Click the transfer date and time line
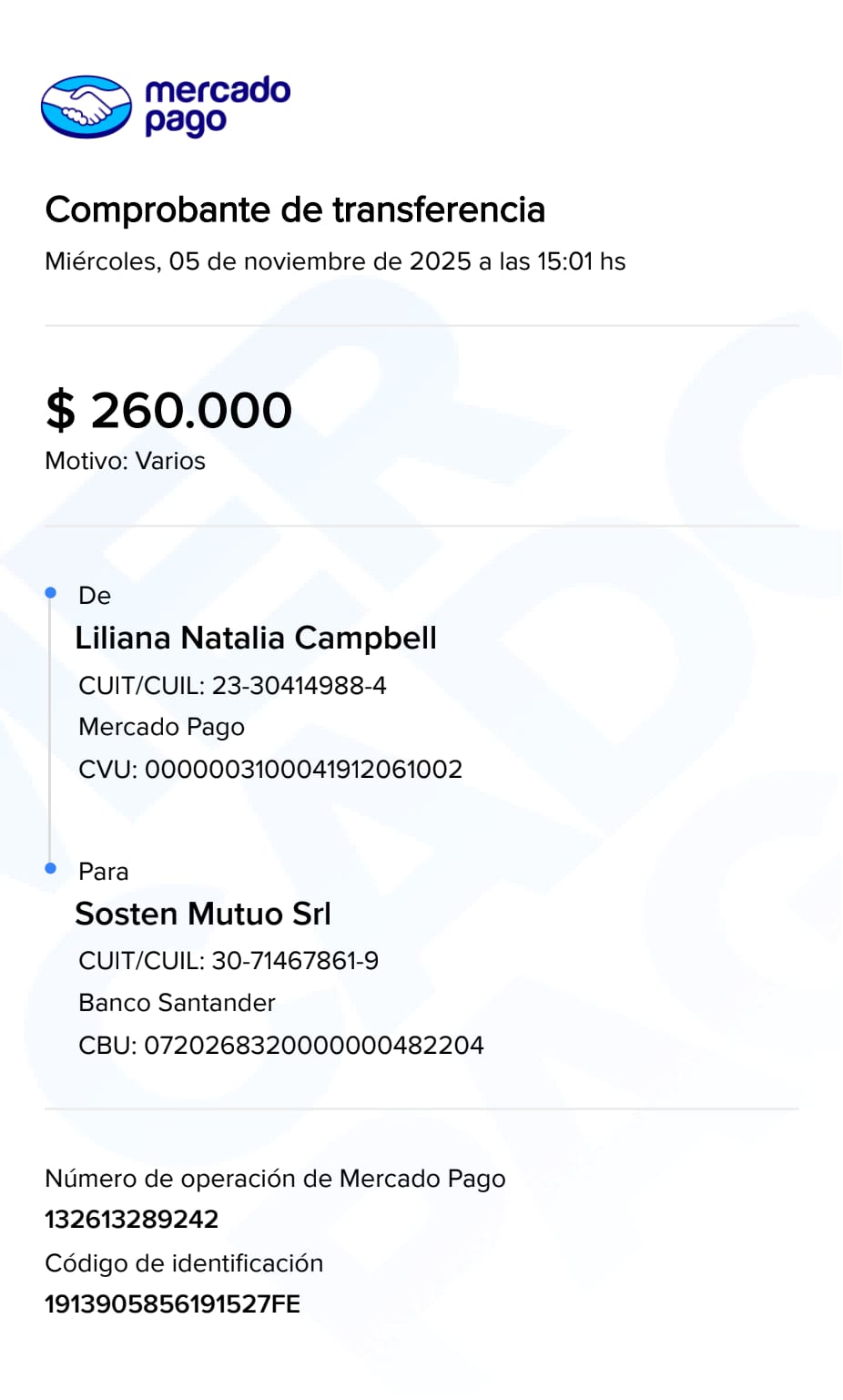This screenshot has width=843, height=1400. click(335, 261)
